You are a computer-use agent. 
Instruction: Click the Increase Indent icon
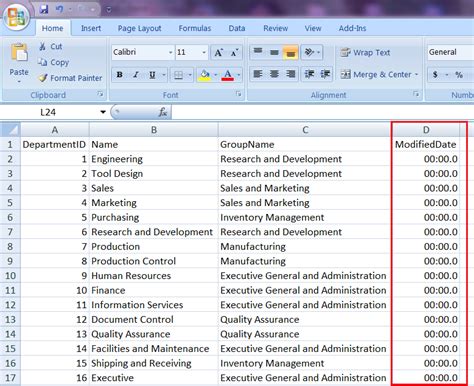tap(325, 74)
